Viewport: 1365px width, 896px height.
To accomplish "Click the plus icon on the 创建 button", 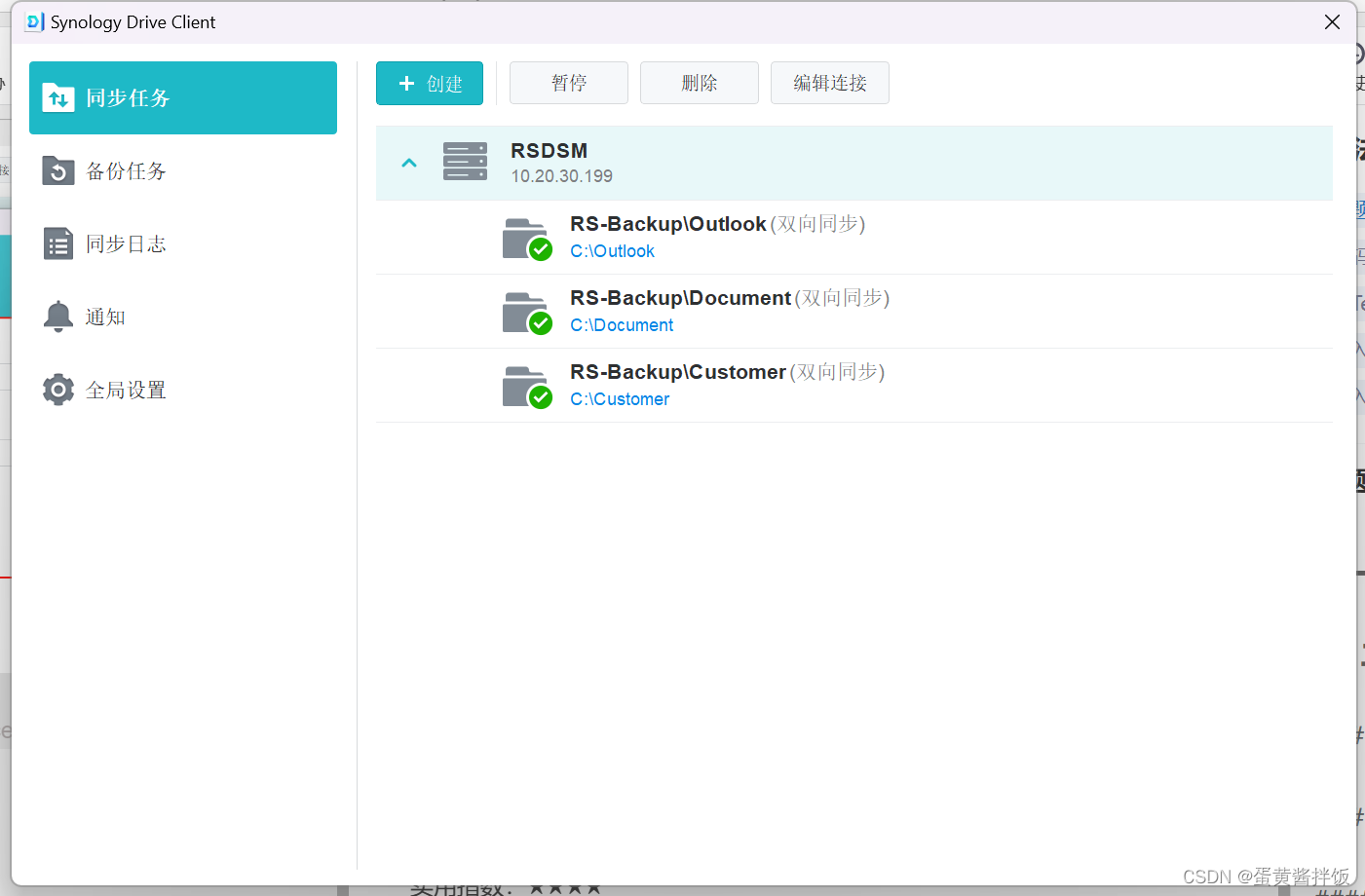I will 407,84.
